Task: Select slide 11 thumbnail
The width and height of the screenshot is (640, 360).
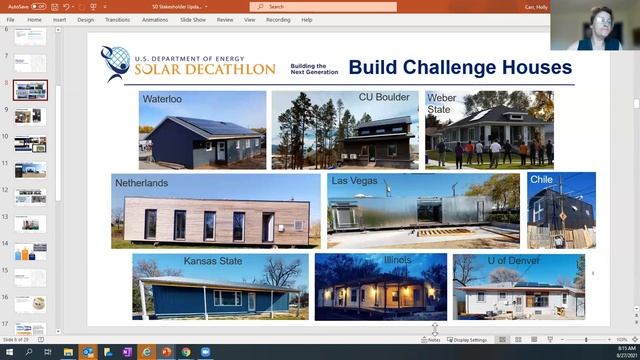Action: coord(30,170)
